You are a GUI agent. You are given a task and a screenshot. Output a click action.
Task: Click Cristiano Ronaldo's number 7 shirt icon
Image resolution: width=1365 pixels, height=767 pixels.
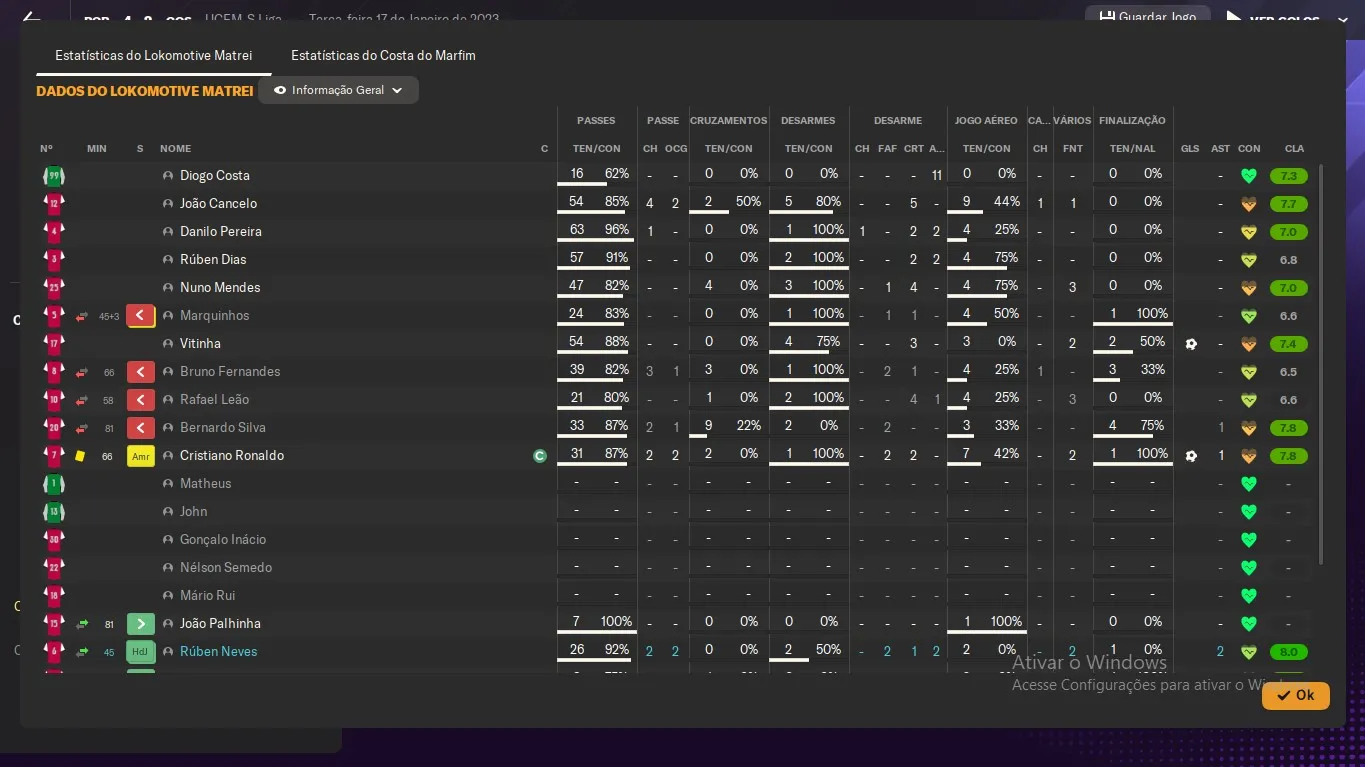[x=54, y=456]
